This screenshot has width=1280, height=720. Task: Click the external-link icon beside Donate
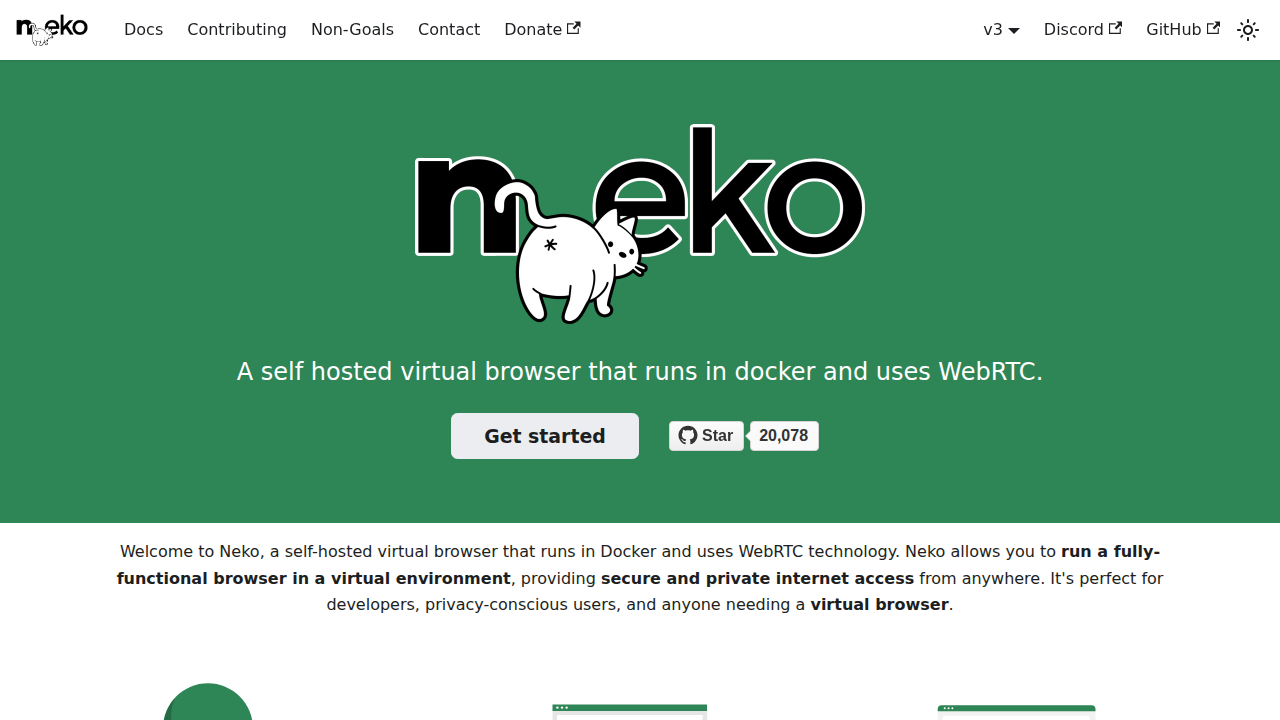point(574,29)
